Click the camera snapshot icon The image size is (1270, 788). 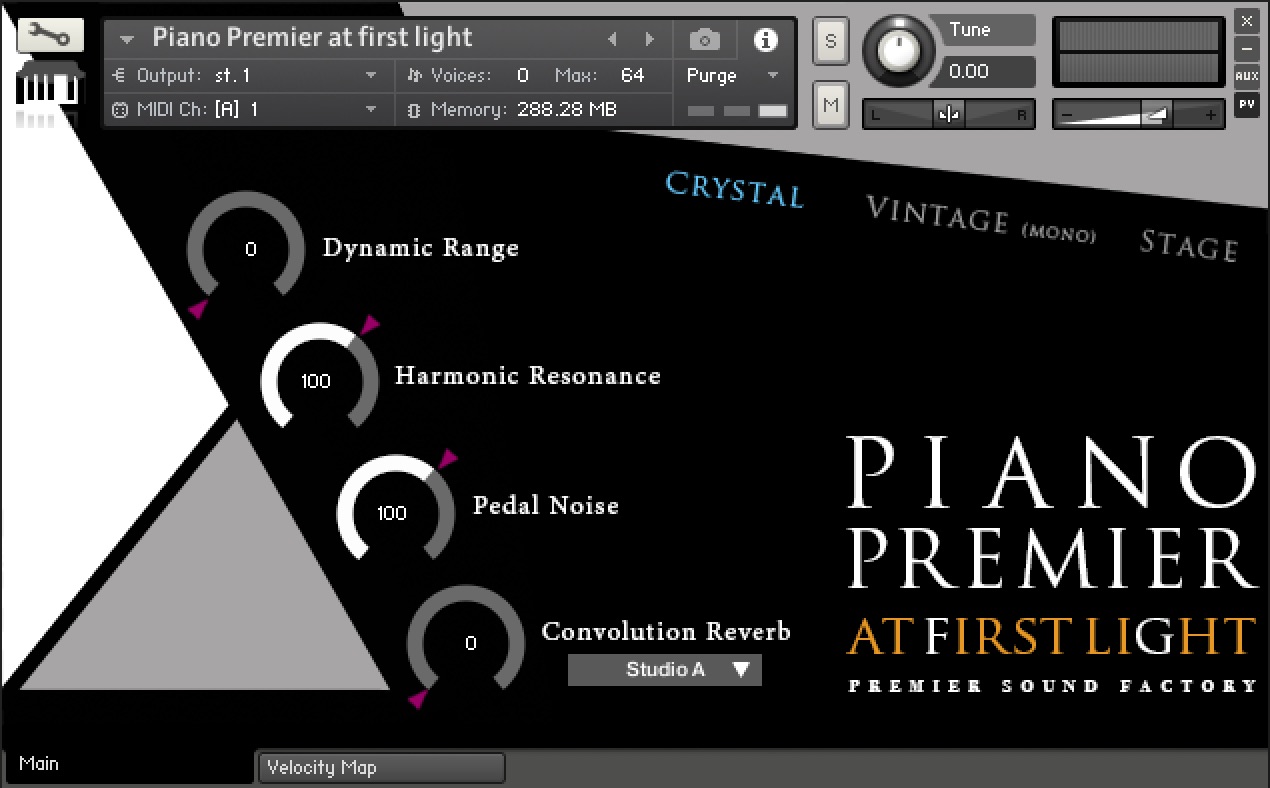click(x=704, y=40)
